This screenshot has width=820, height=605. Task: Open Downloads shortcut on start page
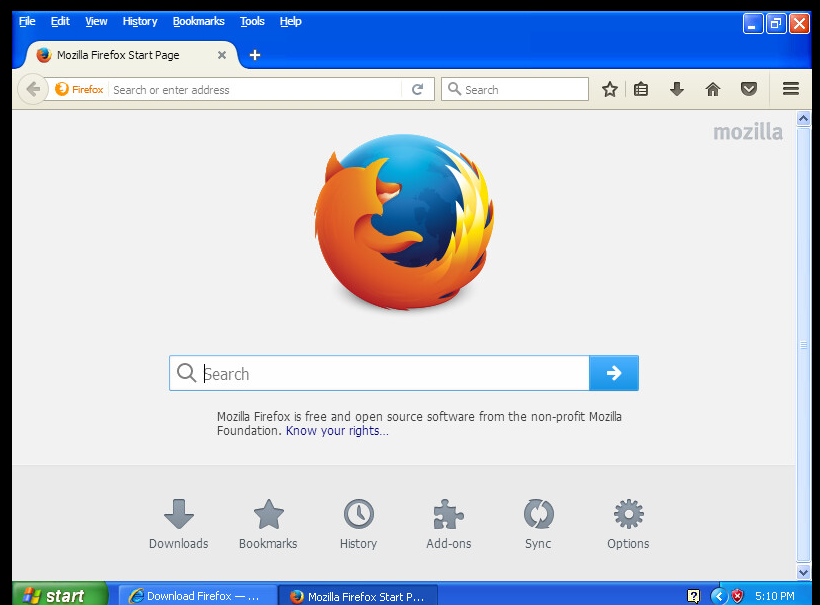(178, 524)
